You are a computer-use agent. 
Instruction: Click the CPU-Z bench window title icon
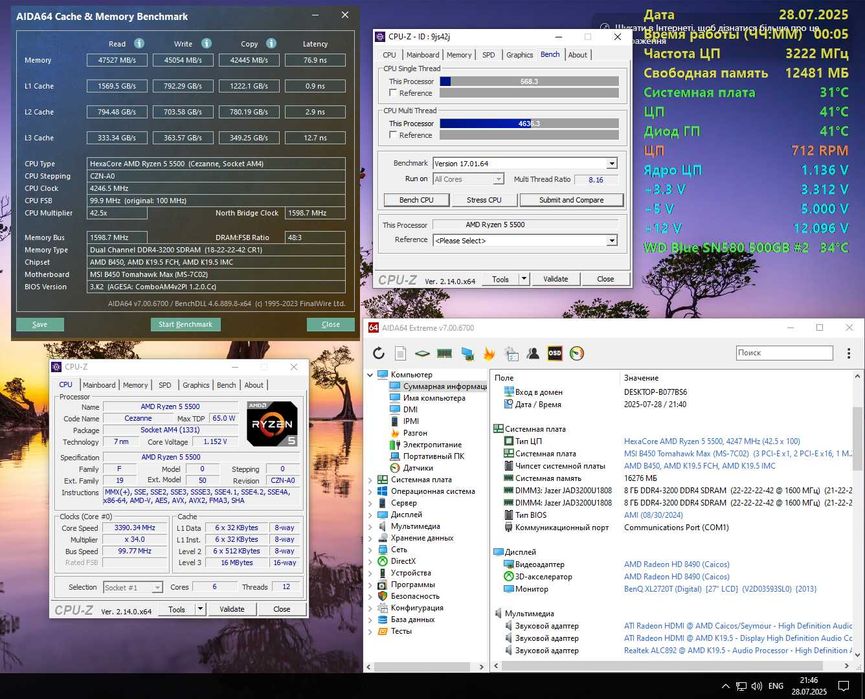tap(380, 36)
